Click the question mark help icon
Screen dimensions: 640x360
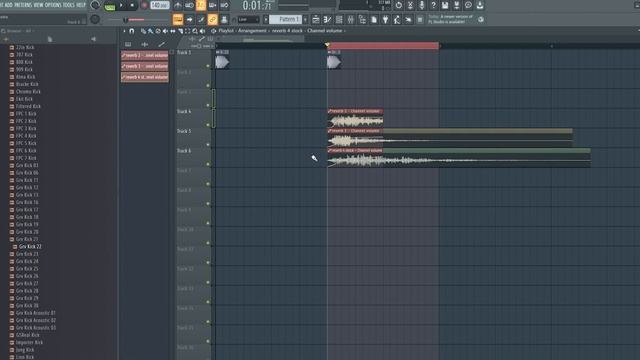433,5
